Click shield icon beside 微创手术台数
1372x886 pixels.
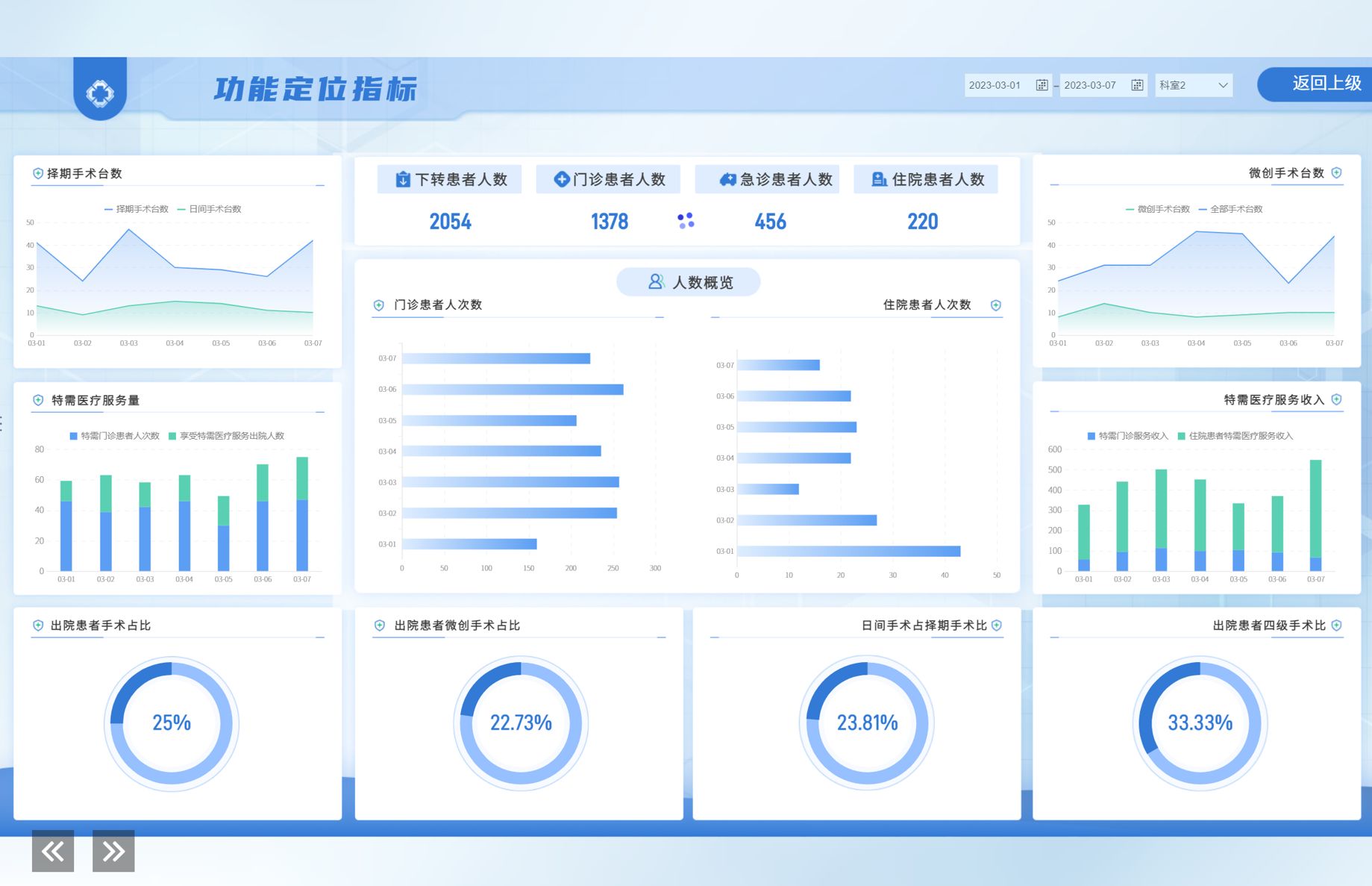(x=1337, y=172)
